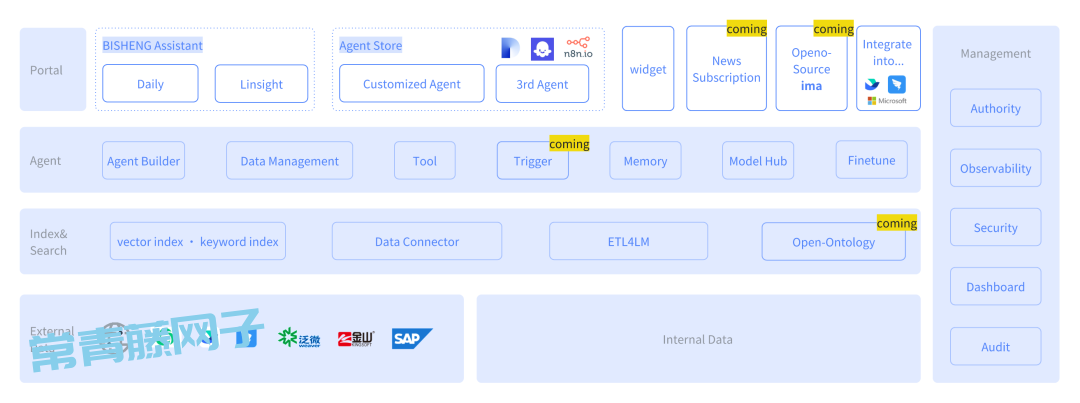Click the SAP logo
The height and width of the screenshot is (403, 1080).
coord(412,339)
